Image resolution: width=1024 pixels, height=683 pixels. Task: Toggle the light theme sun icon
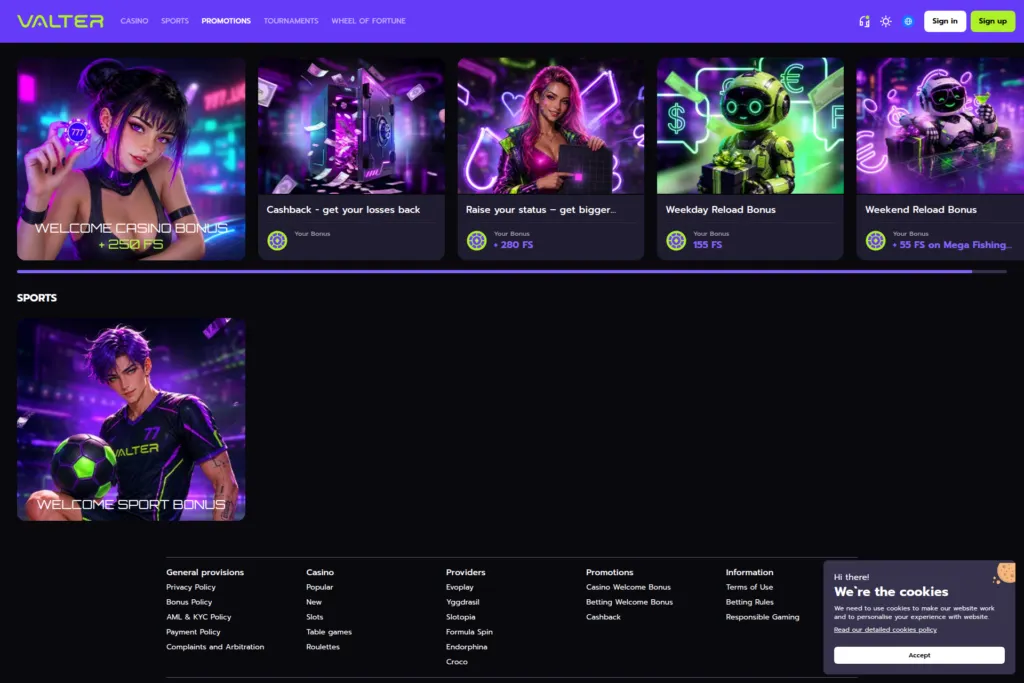tap(886, 22)
